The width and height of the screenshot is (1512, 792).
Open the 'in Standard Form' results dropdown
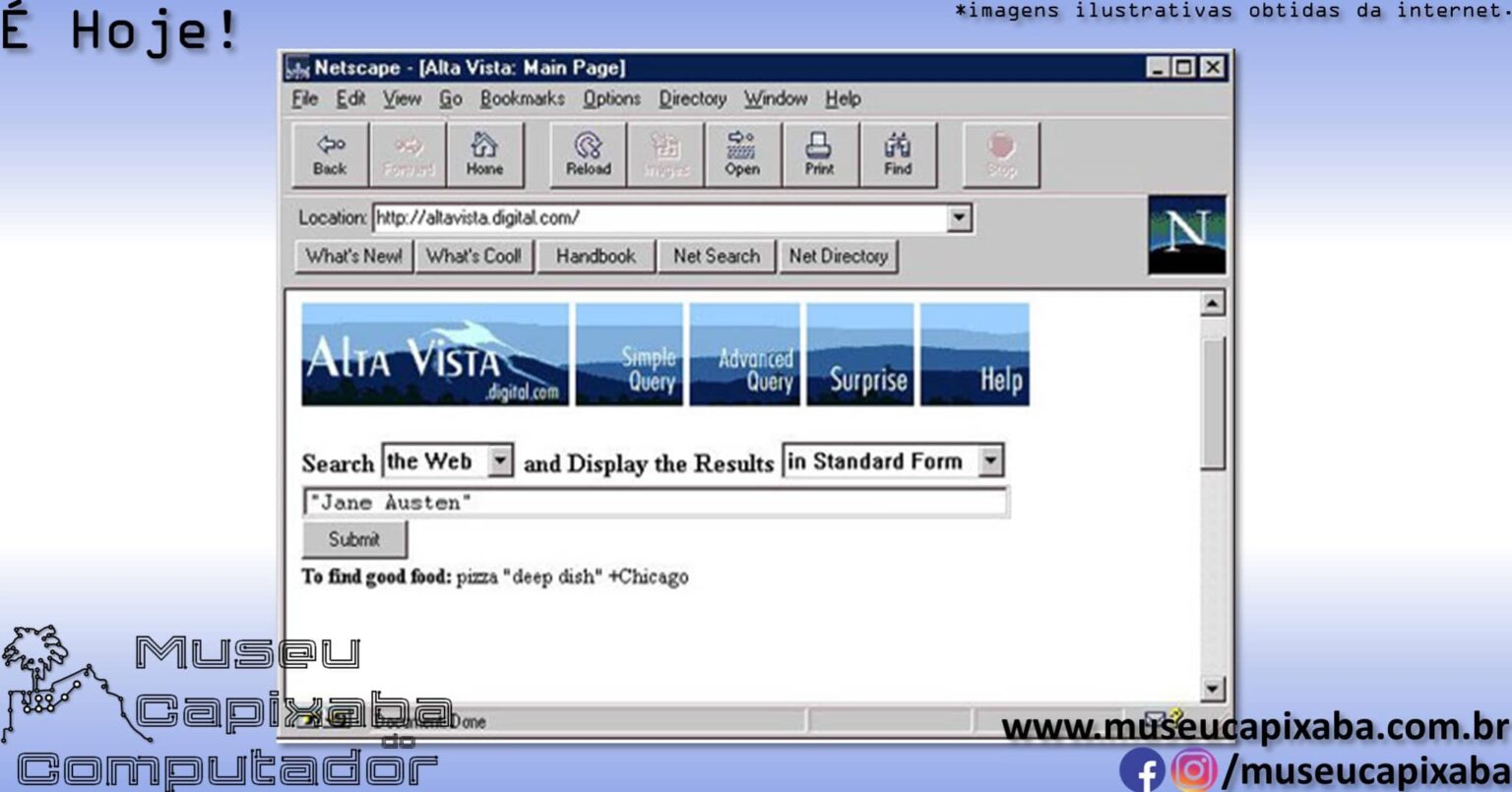991,459
